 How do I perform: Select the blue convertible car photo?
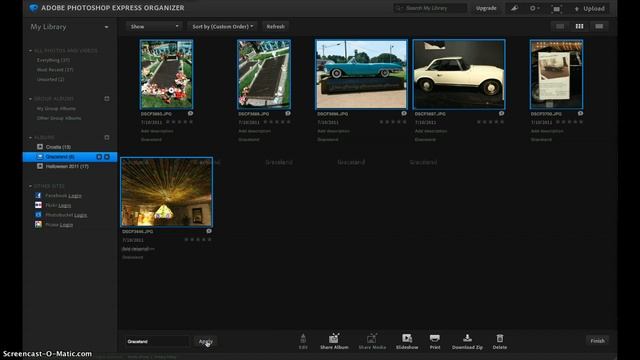coord(361,74)
